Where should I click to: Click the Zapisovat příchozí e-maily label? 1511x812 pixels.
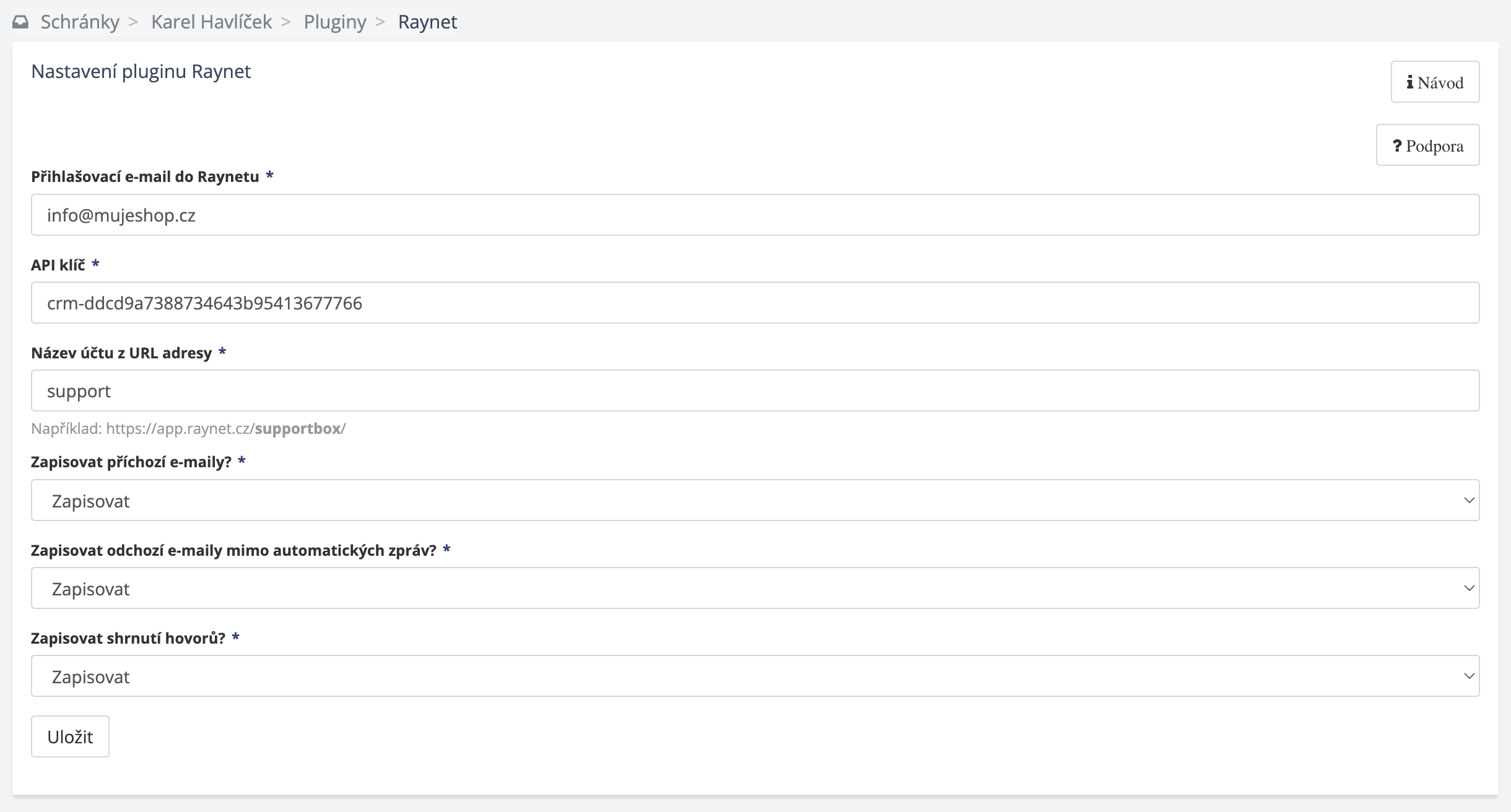pyautogui.click(x=131, y=462)
